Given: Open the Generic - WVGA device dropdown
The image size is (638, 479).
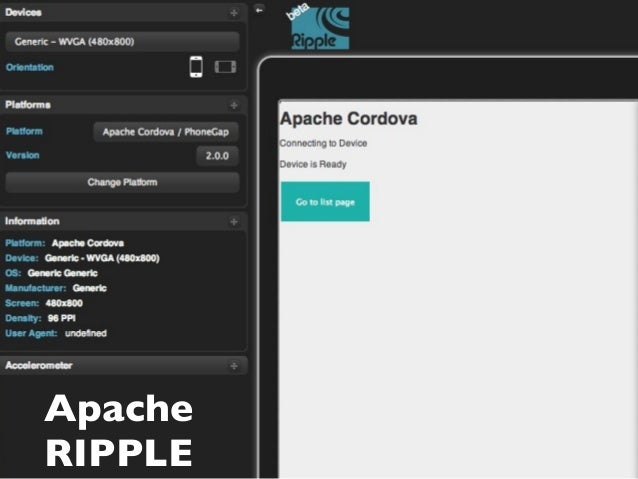Looking at the screenshot, I should [x=122, y=42].
